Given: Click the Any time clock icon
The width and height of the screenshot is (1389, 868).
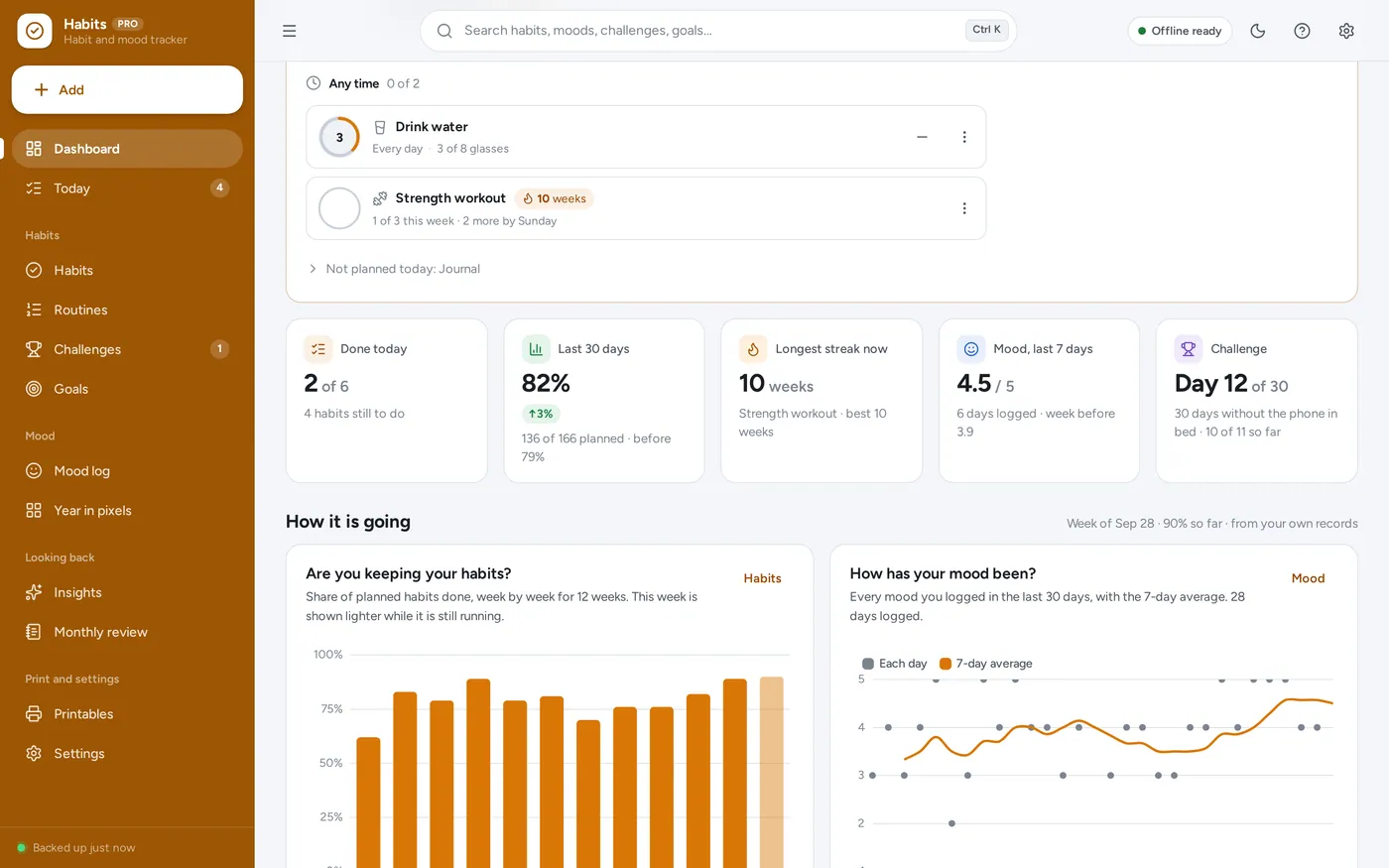Looking at the screenshot, I should tap(314, 83).
